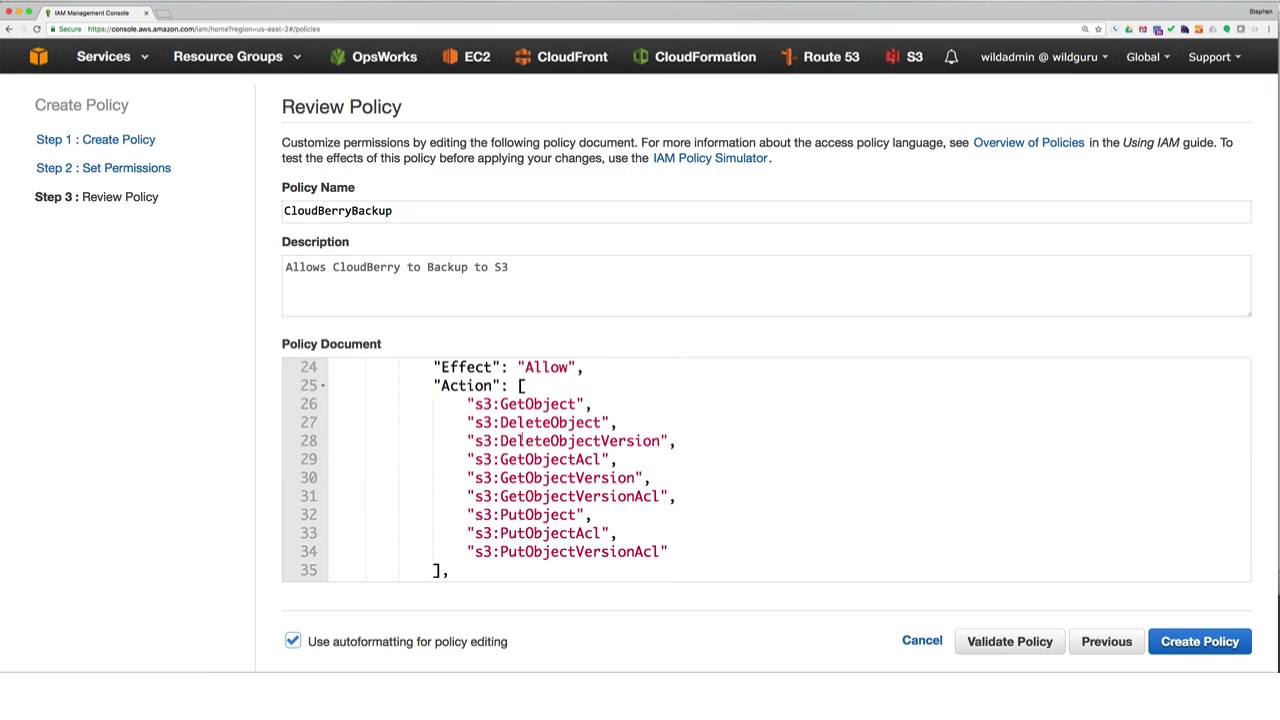Open the S3 shortcut icon

tap(892, 57)
